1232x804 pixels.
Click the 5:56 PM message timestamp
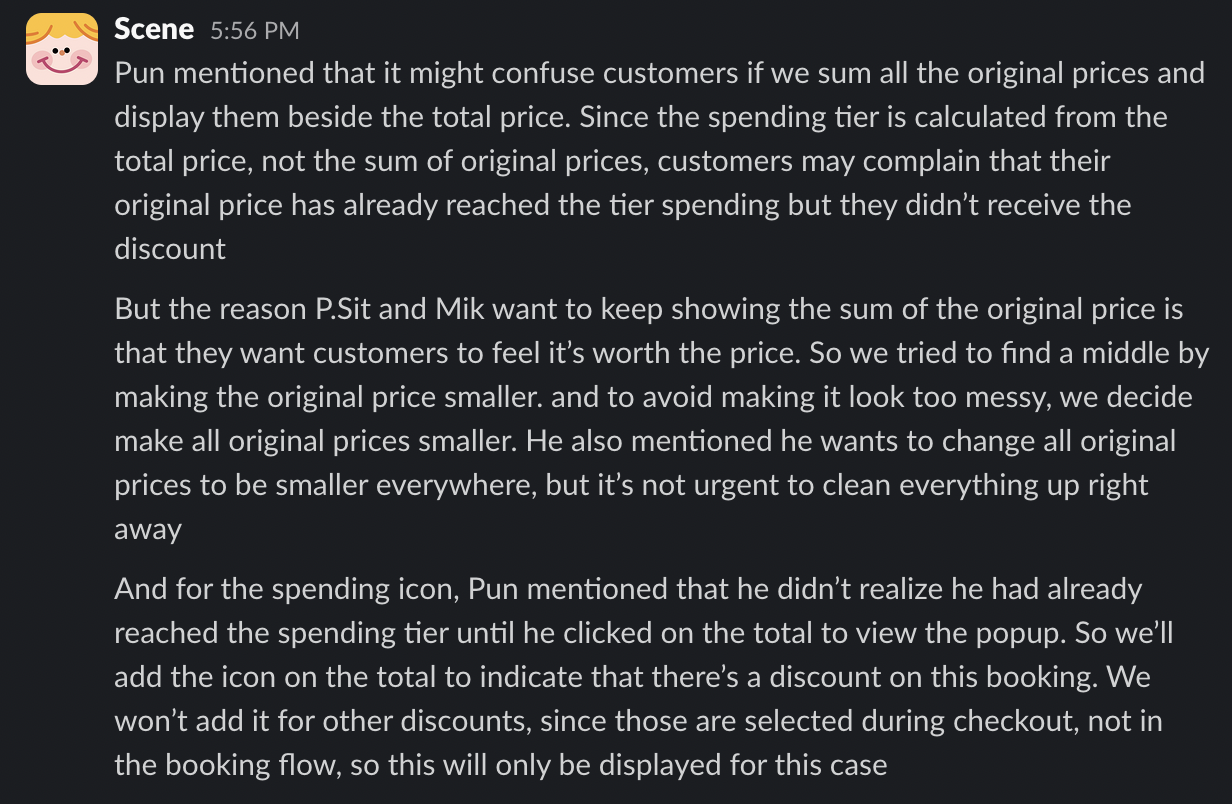(x=254, y=31)
